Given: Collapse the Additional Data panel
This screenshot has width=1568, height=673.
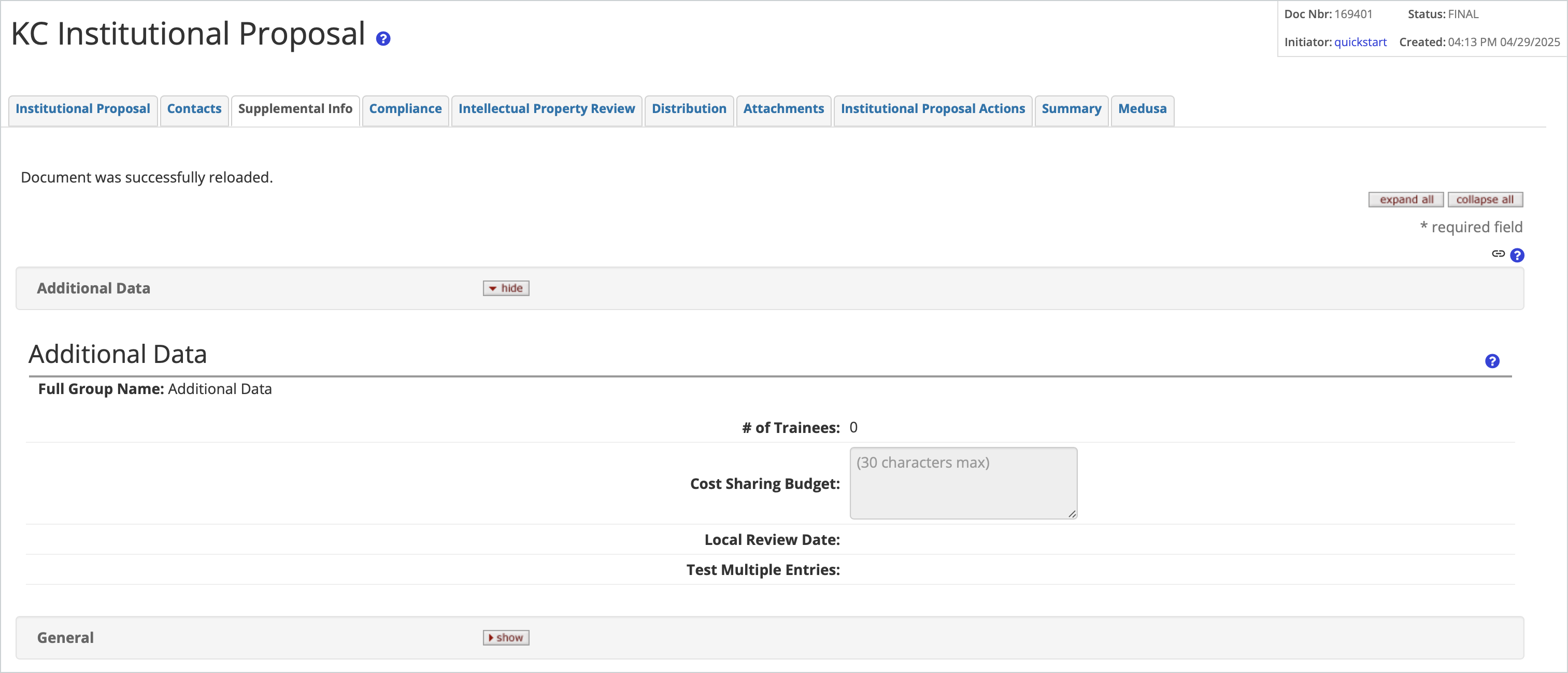Looking at the screenshot, I should click(x=505, y=288).
